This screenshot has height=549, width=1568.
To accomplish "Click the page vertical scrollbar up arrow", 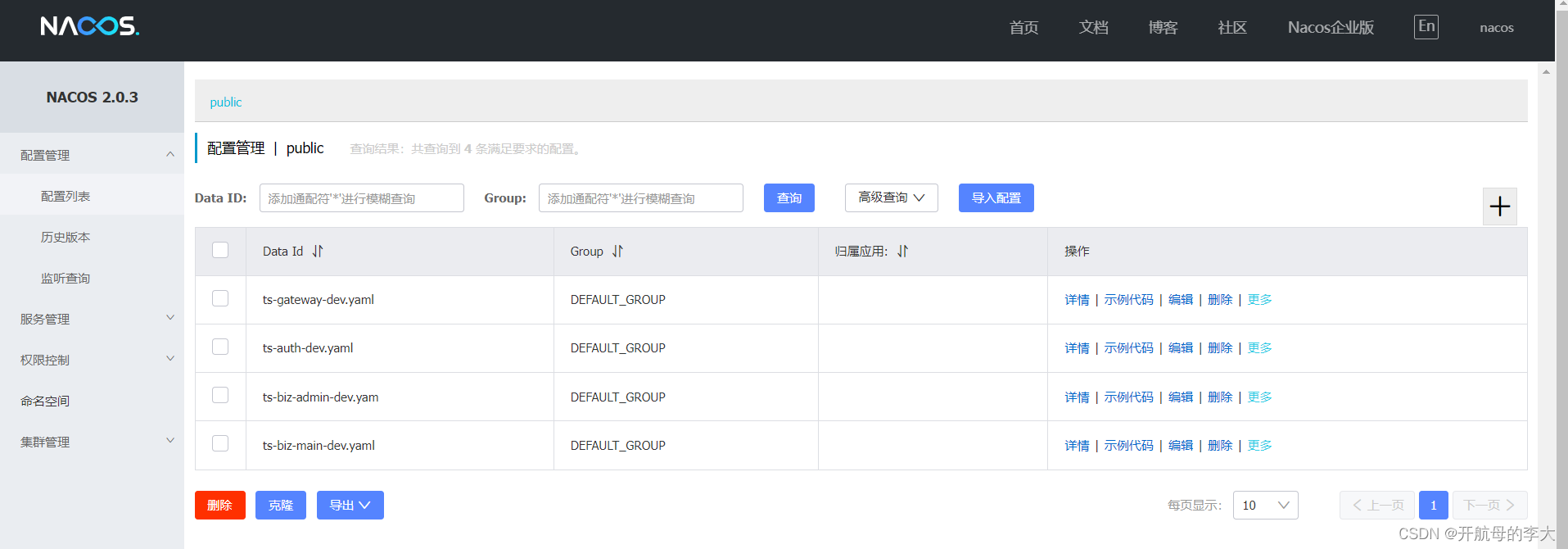I will (1546, 72).
